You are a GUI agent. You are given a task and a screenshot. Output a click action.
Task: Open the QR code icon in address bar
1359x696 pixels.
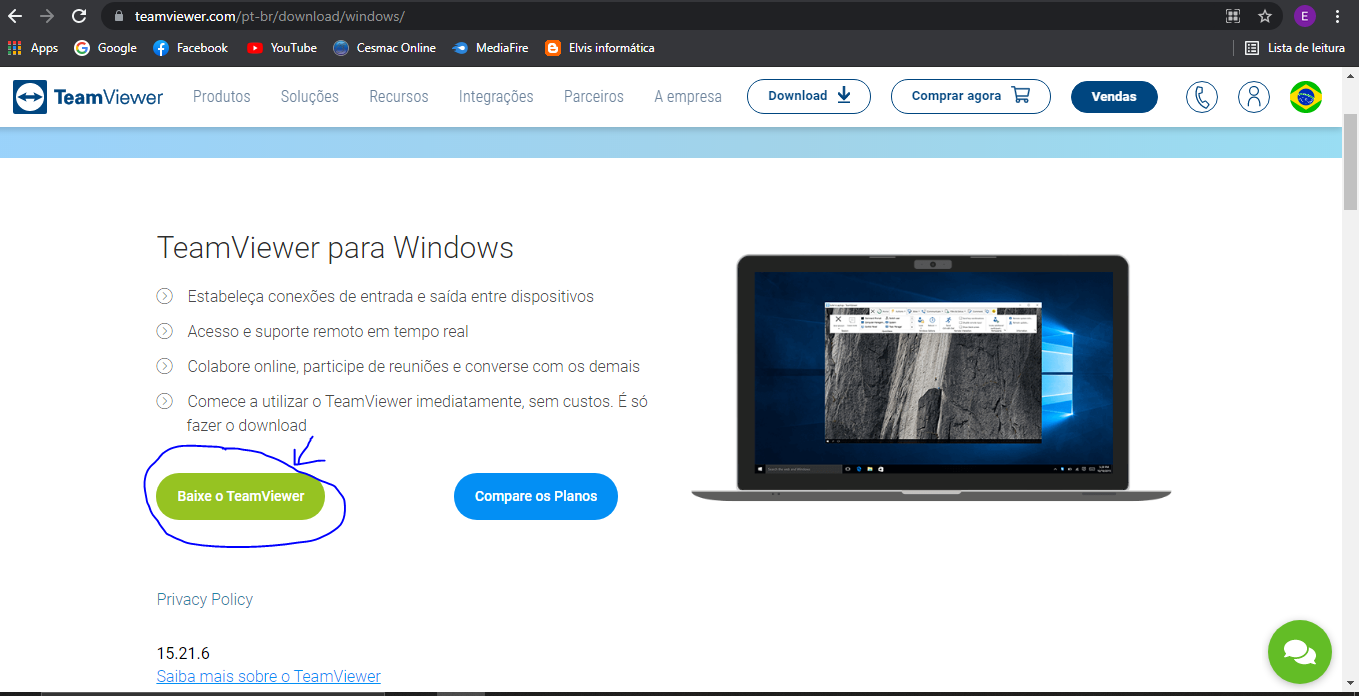1233,16
